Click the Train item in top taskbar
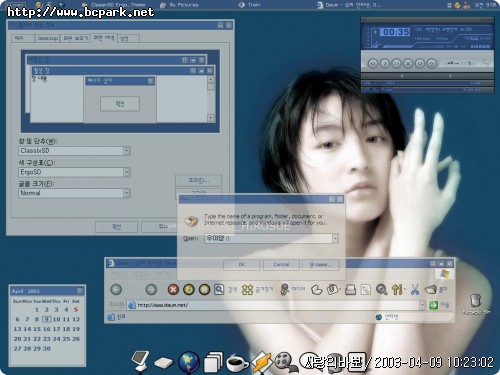This screenshot has width=500, height=375. coord(250,5)
